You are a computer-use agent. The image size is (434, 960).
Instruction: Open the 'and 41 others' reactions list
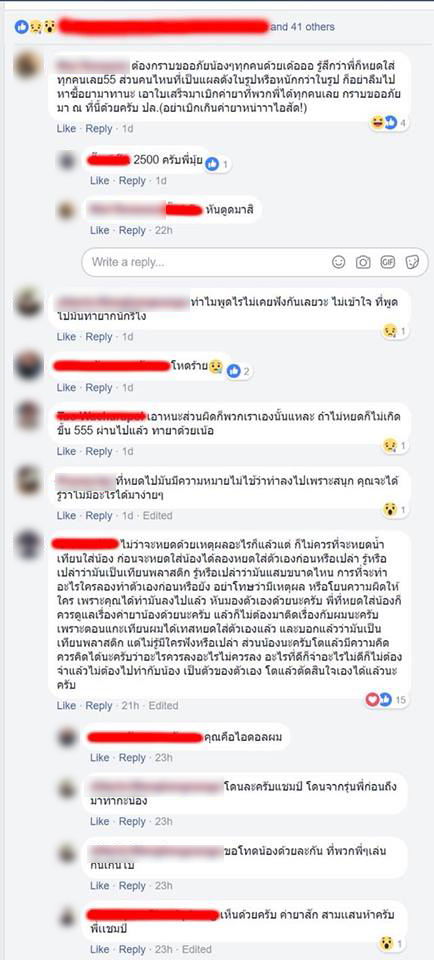tap(302, 27)
